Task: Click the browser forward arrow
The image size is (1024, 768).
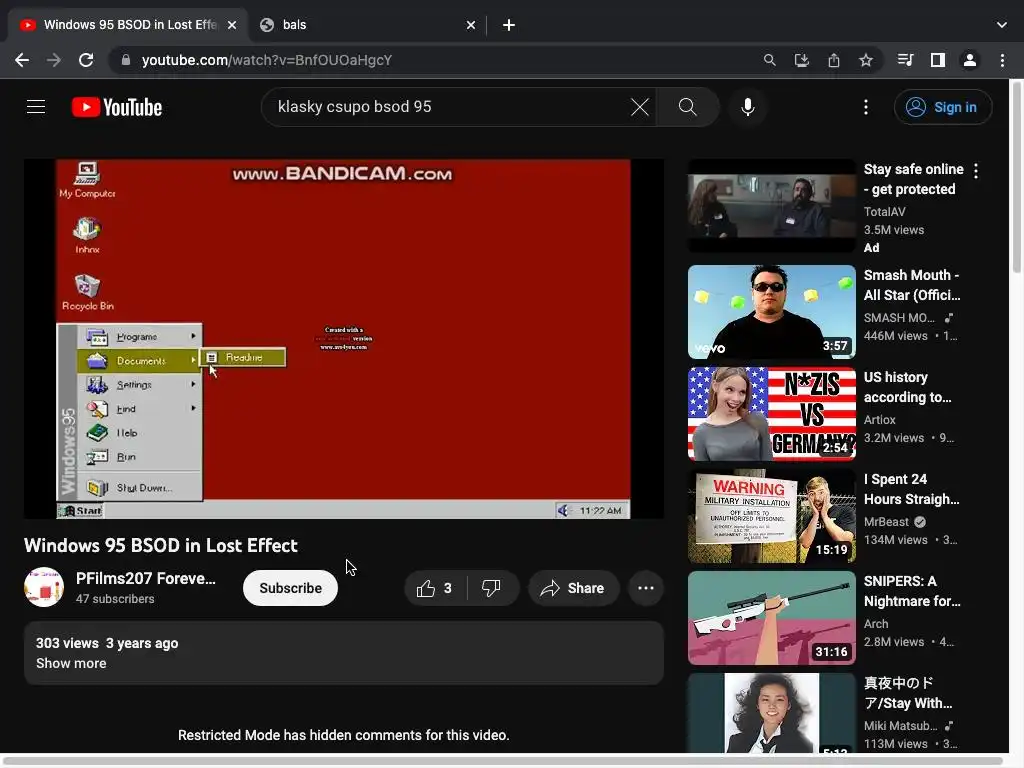Action: tap(54, 60)
